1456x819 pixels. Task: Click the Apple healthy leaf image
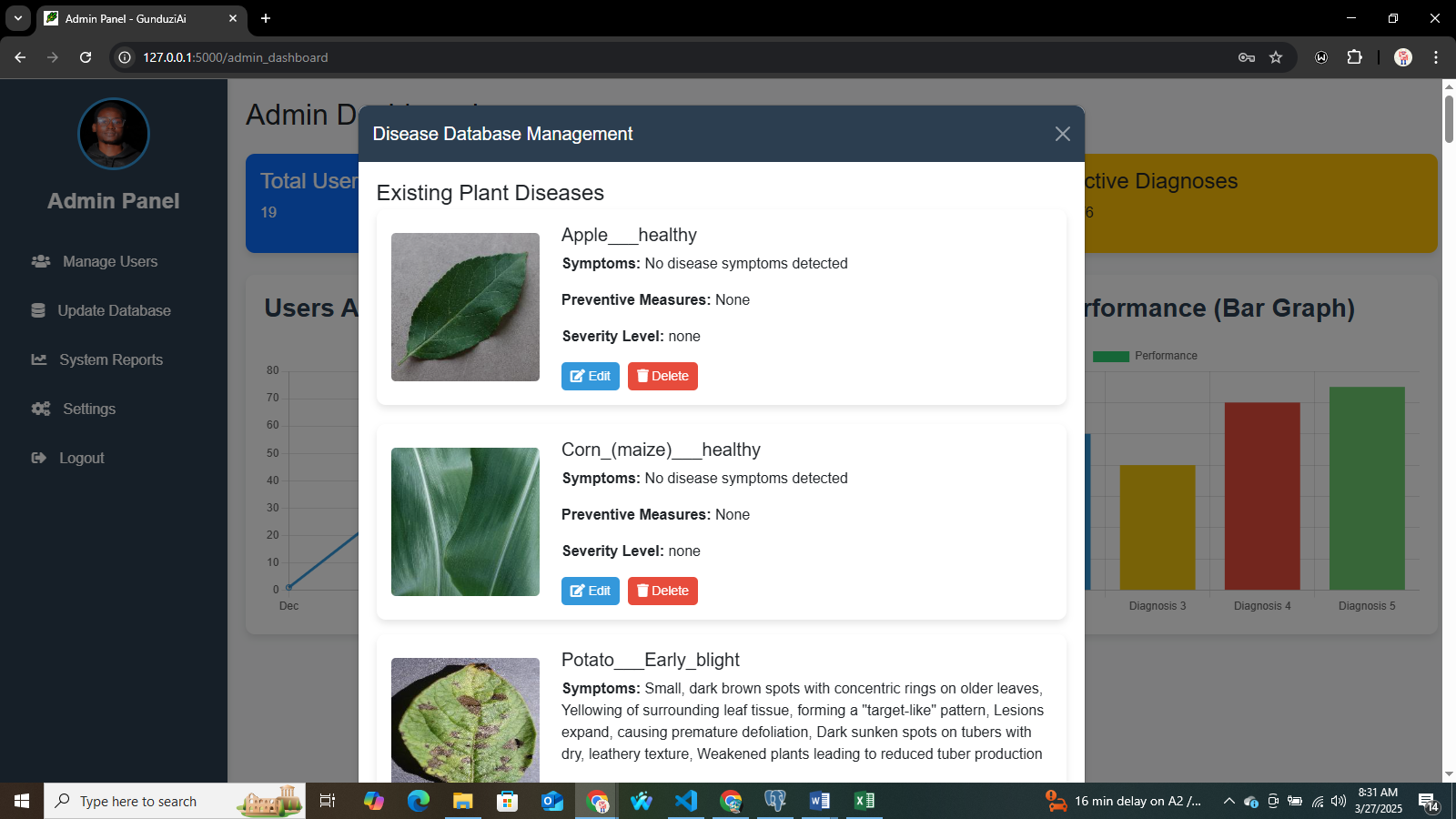(x=465, y=307)
